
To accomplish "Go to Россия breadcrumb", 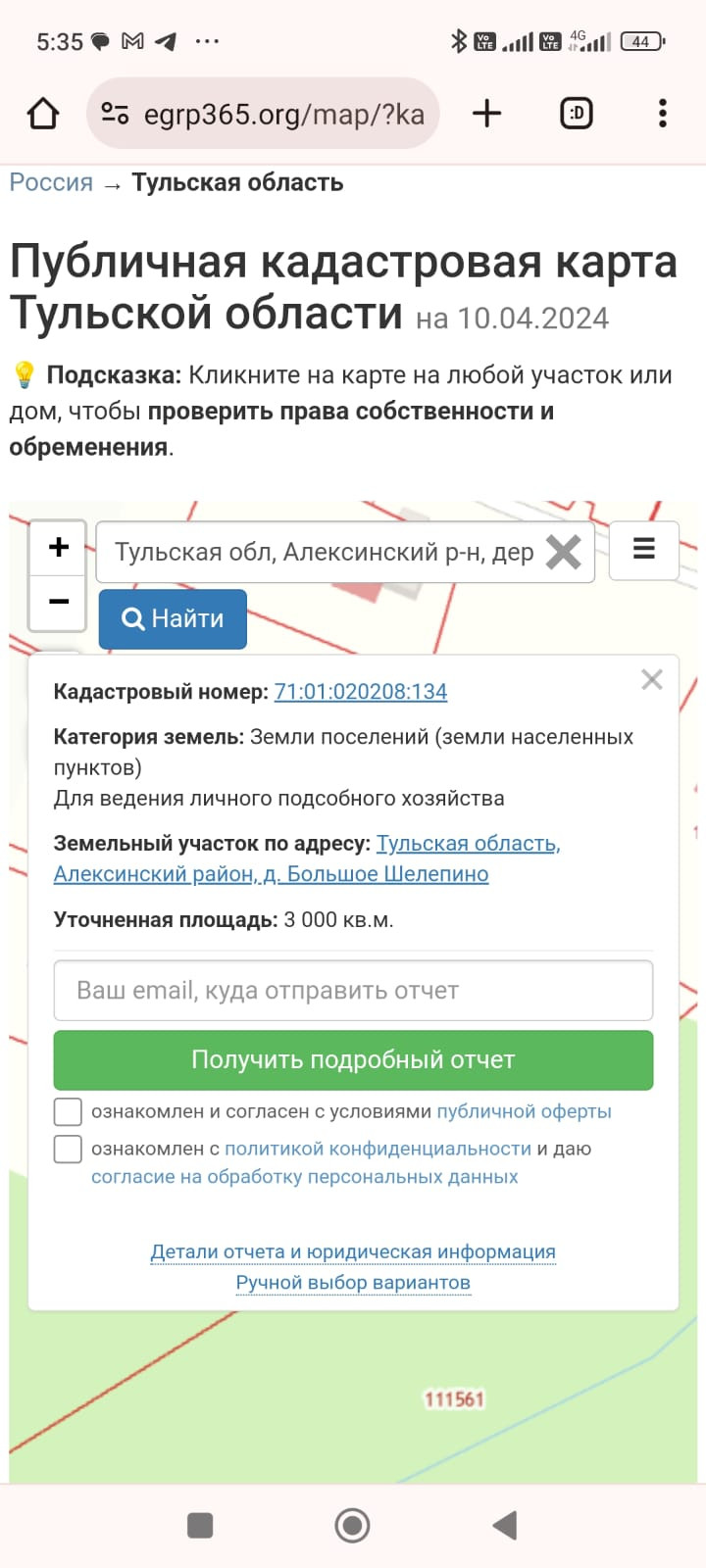I will 51,183.
